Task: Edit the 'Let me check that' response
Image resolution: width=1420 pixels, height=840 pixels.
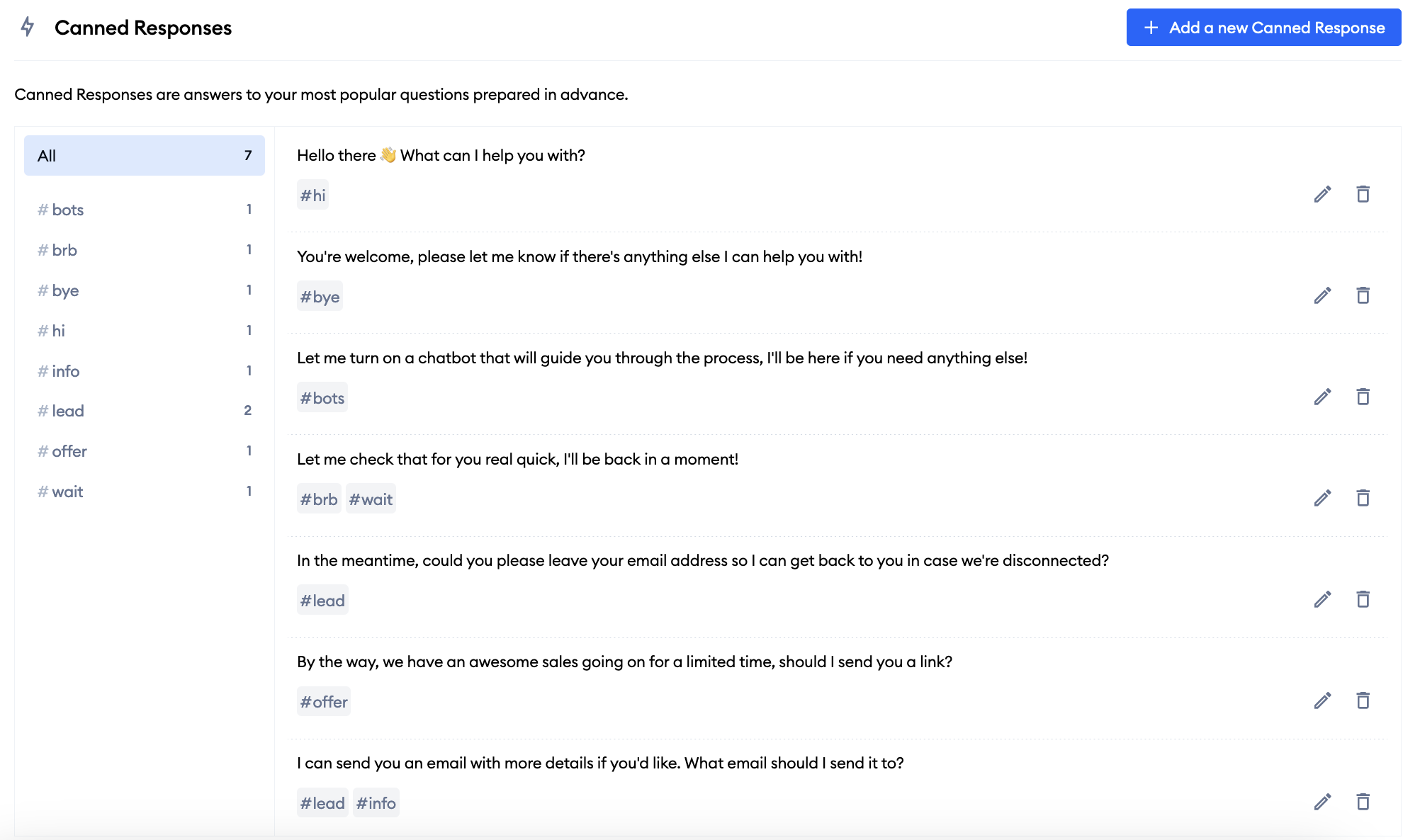Action: (1322, 498)
